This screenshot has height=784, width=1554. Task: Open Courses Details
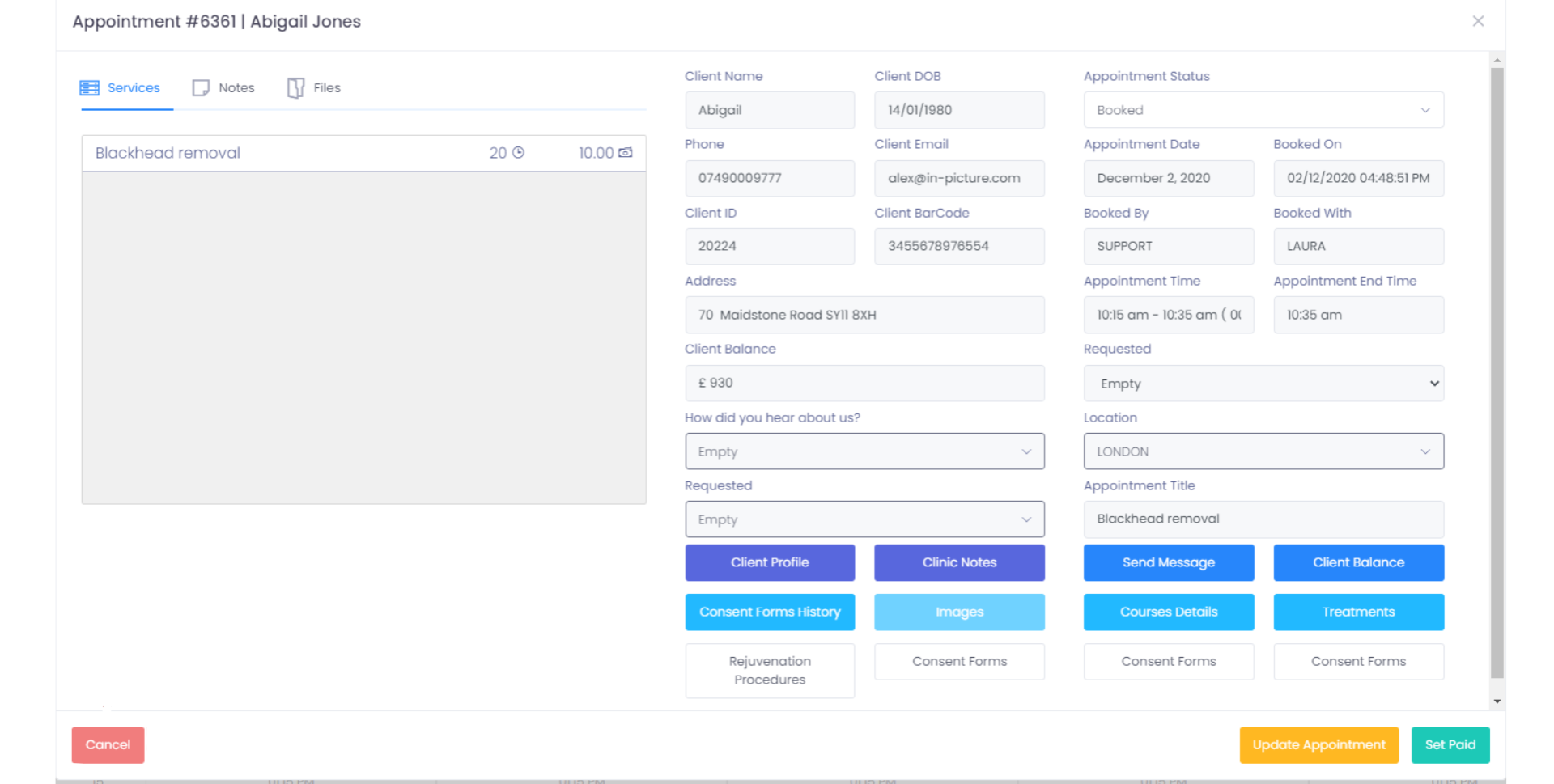[x=1168, y=612]
